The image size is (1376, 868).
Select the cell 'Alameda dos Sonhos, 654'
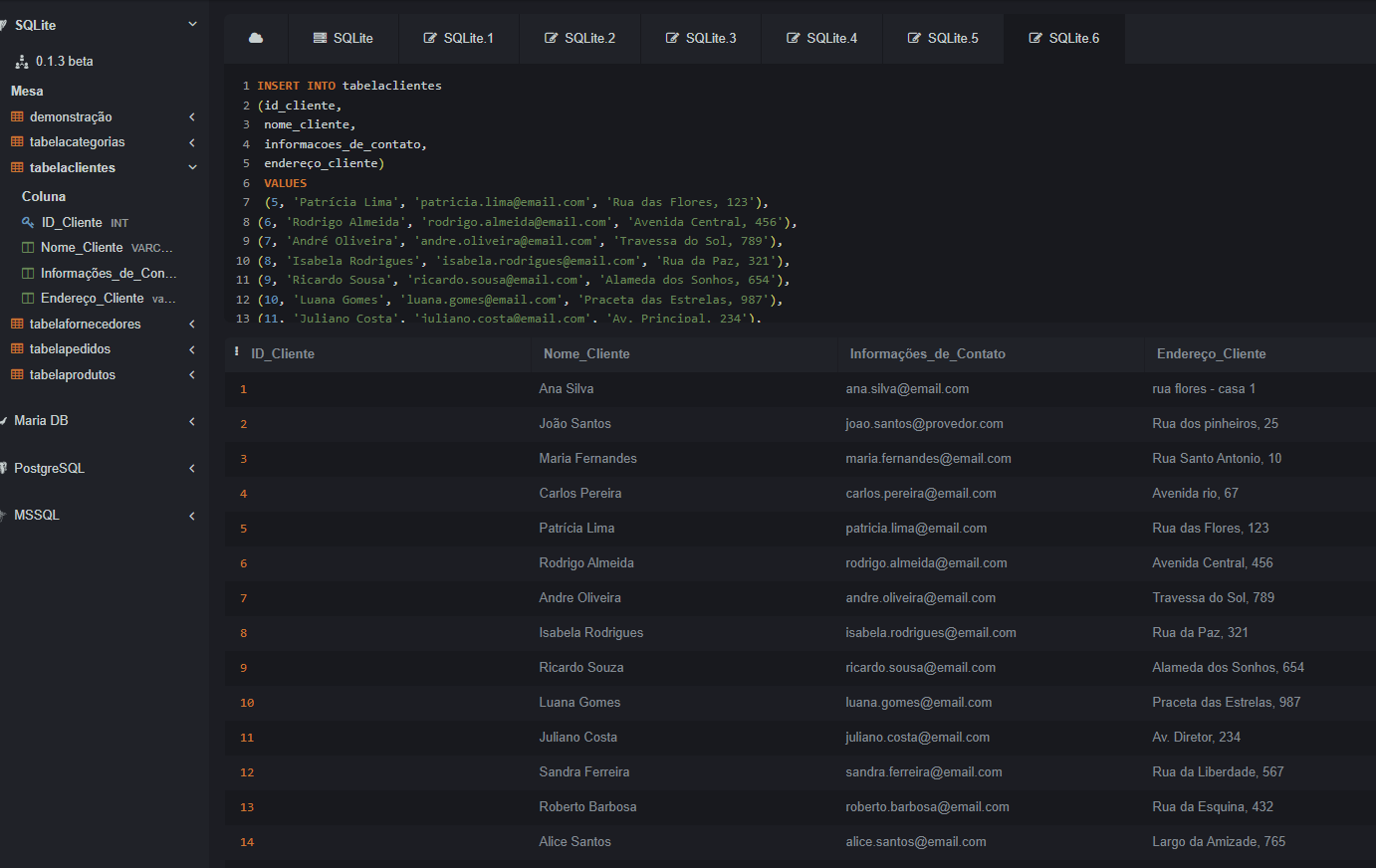point(1228,667)
